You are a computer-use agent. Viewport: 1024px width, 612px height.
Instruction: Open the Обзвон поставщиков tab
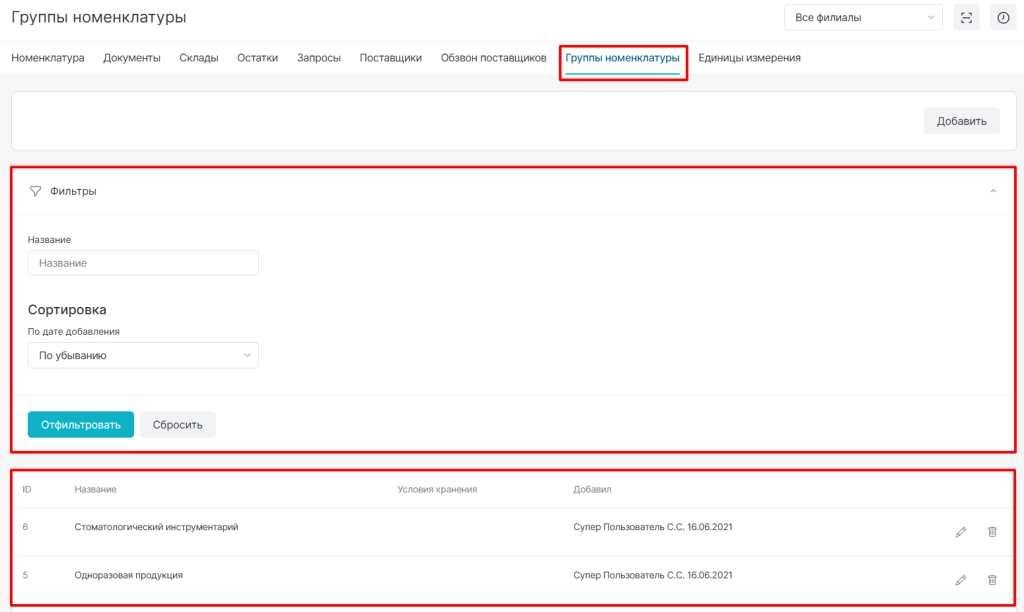click(493, 57)
